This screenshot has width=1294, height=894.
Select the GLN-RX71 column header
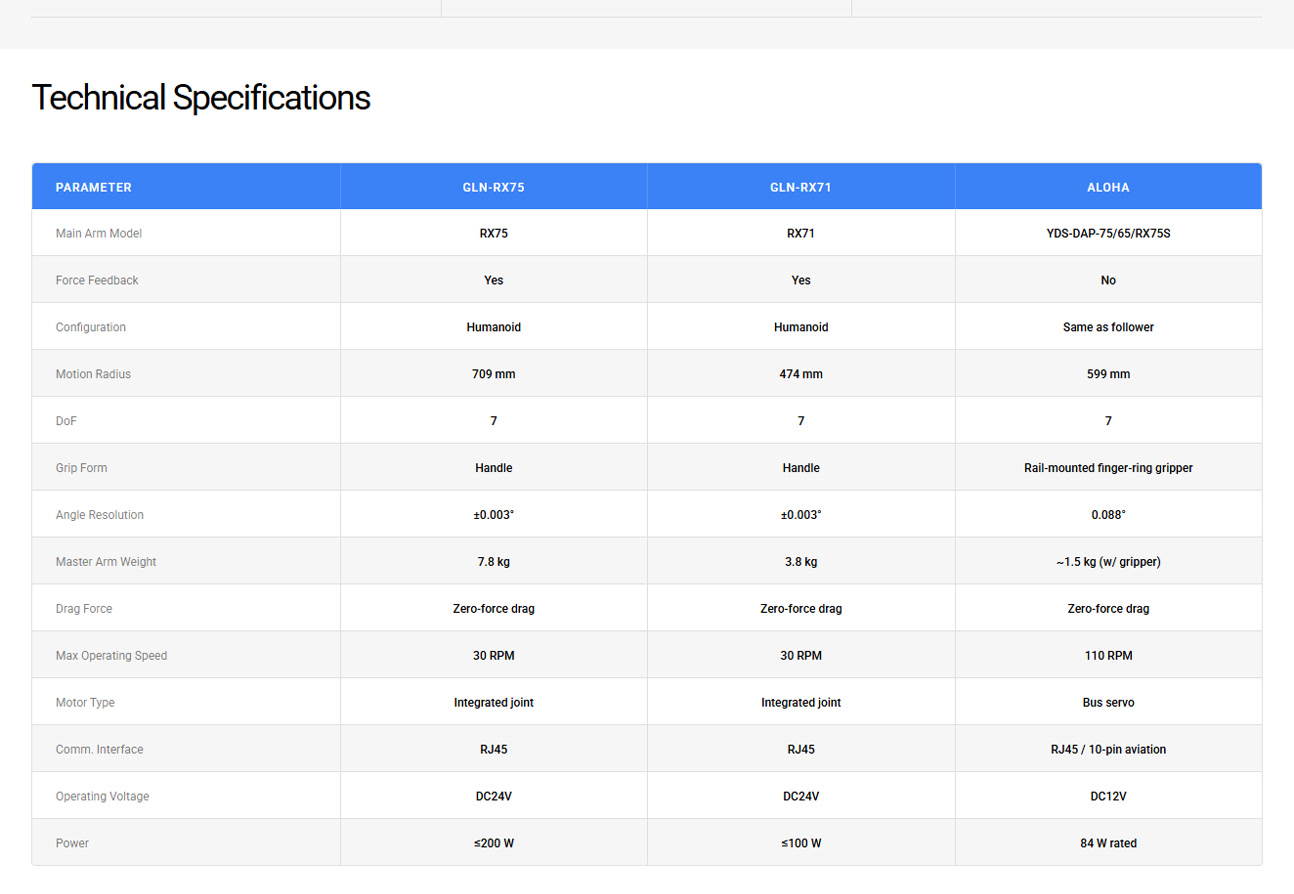[801, 187]
